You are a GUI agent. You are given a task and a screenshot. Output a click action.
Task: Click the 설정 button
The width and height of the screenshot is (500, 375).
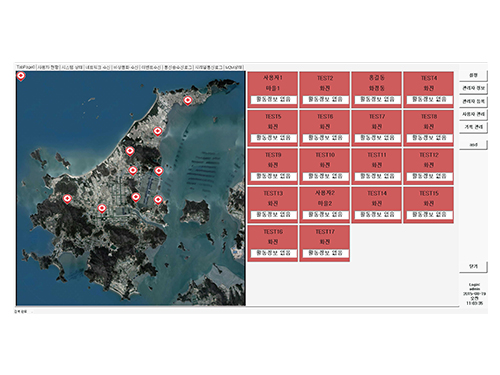pyautogui.click(x=473, y=75)
